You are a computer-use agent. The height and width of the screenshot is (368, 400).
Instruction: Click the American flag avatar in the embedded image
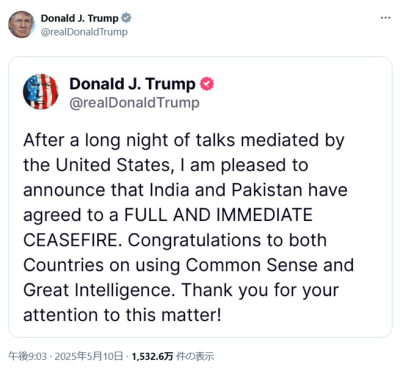41,92
